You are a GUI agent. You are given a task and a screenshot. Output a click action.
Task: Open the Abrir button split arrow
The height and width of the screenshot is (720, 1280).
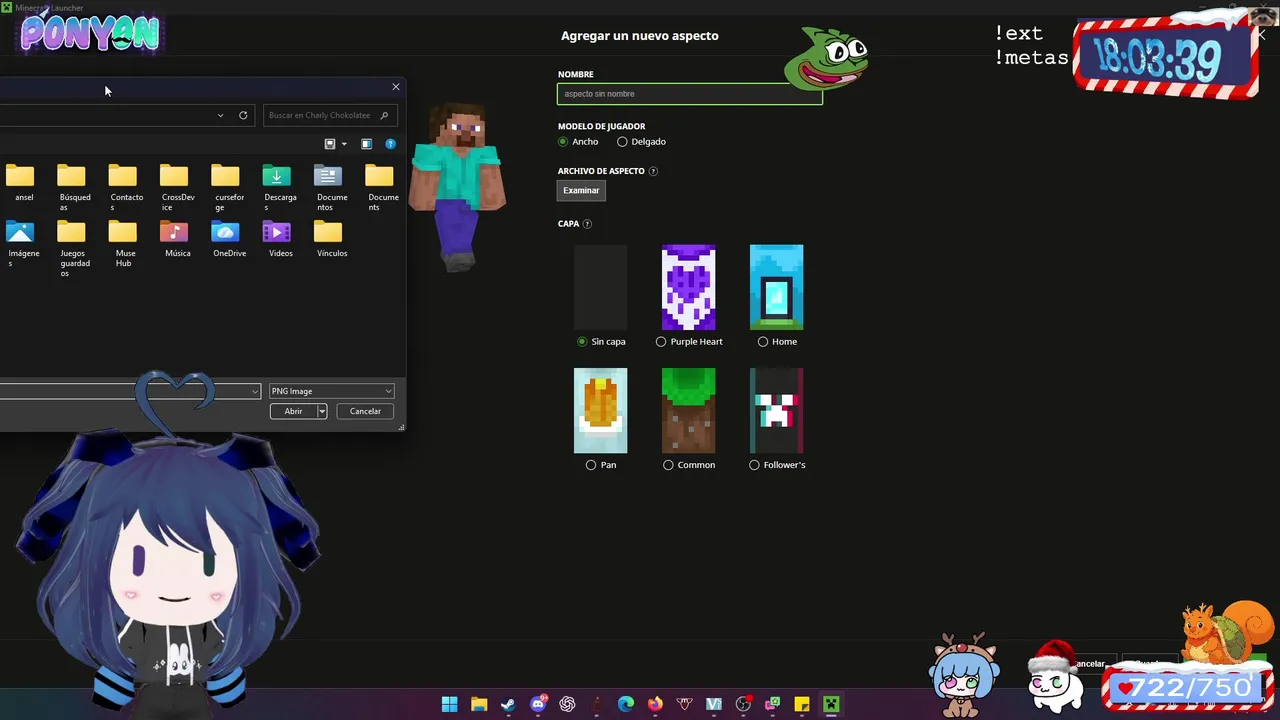pyautogui.click(x=322, y=411)
